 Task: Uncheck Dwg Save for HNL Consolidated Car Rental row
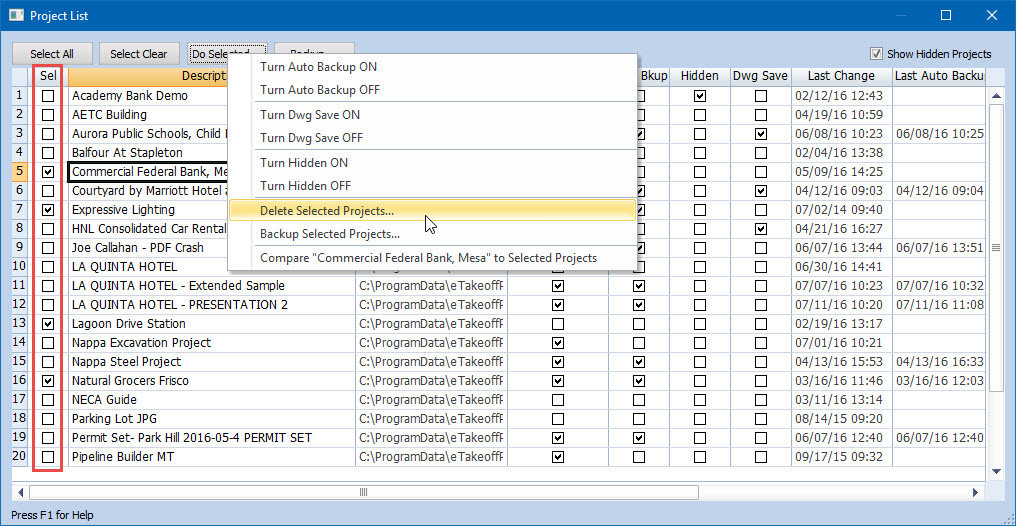pos(761,229)
